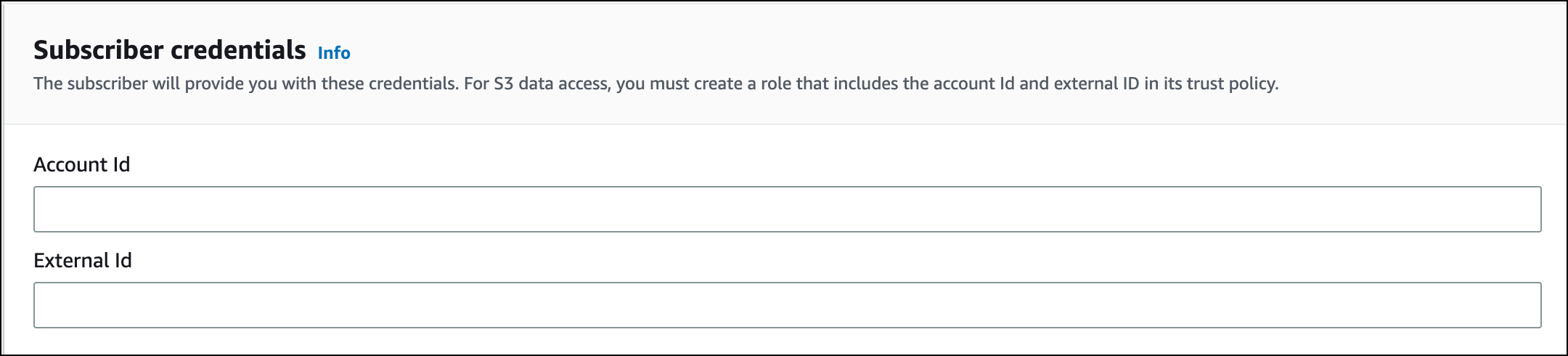
Task: Click the Account Id field label
Action: click(82, 165)
